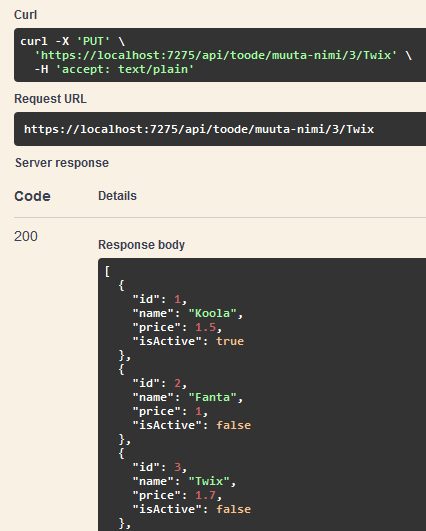This screenshot has height=531, width=426.
Task: Click the "name": "Twix" line
Action: pyautogui.click(x=184, y=481)
